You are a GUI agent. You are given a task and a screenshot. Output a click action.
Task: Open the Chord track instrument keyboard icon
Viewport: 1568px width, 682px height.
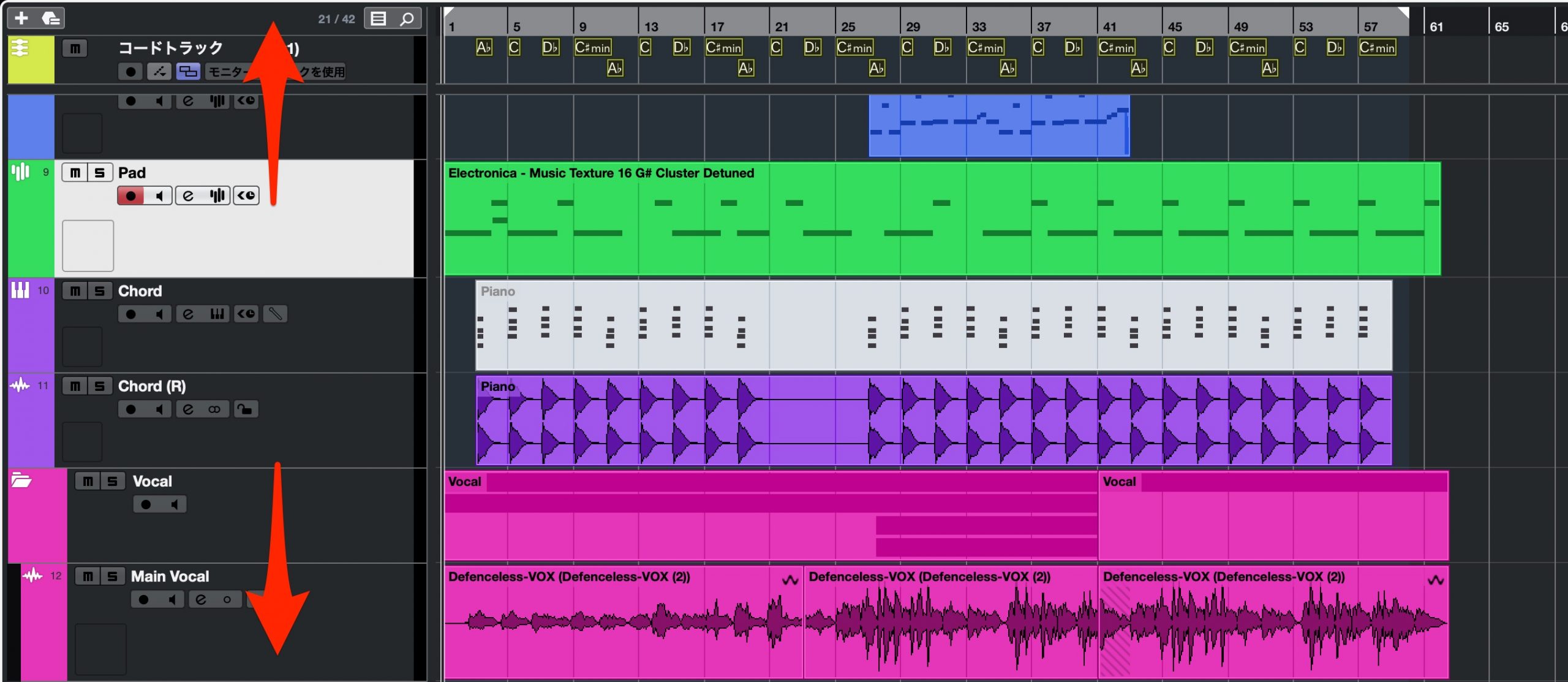(x=217, y=314)
